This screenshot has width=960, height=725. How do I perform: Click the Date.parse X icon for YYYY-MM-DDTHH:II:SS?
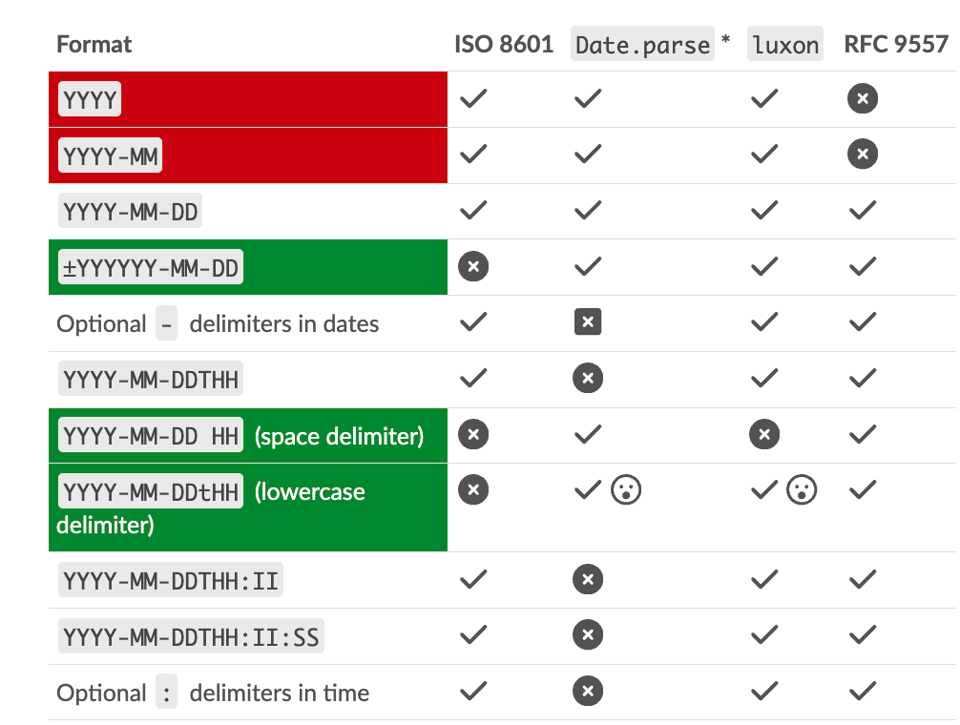click(588, 635)
